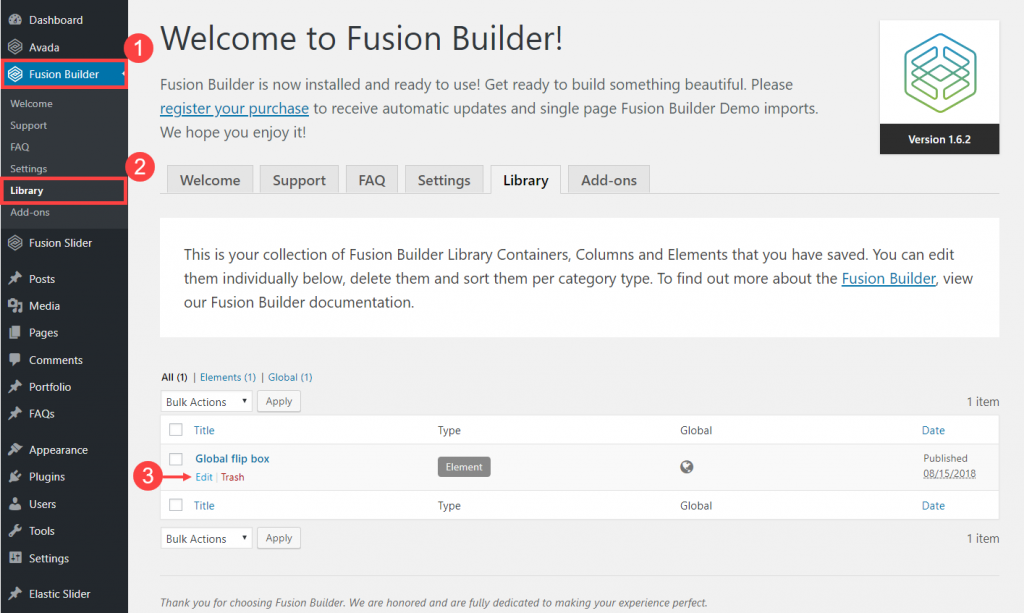Click the Fusion Builder version logo thumbnail
The width and height of the screenshot is (1024, 613).
click(x=938, y=87)
